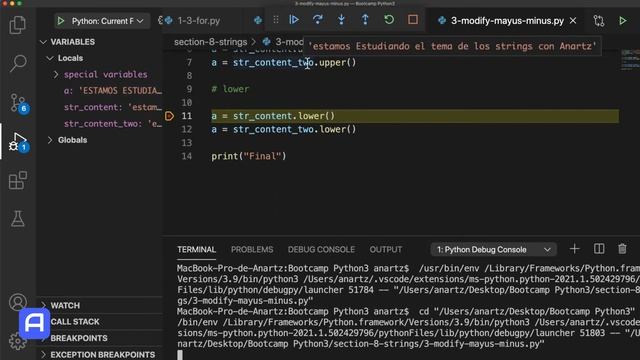The image size is (640, 360).
Task: Click the terminal input cursor line
Action: coord(180,355)
